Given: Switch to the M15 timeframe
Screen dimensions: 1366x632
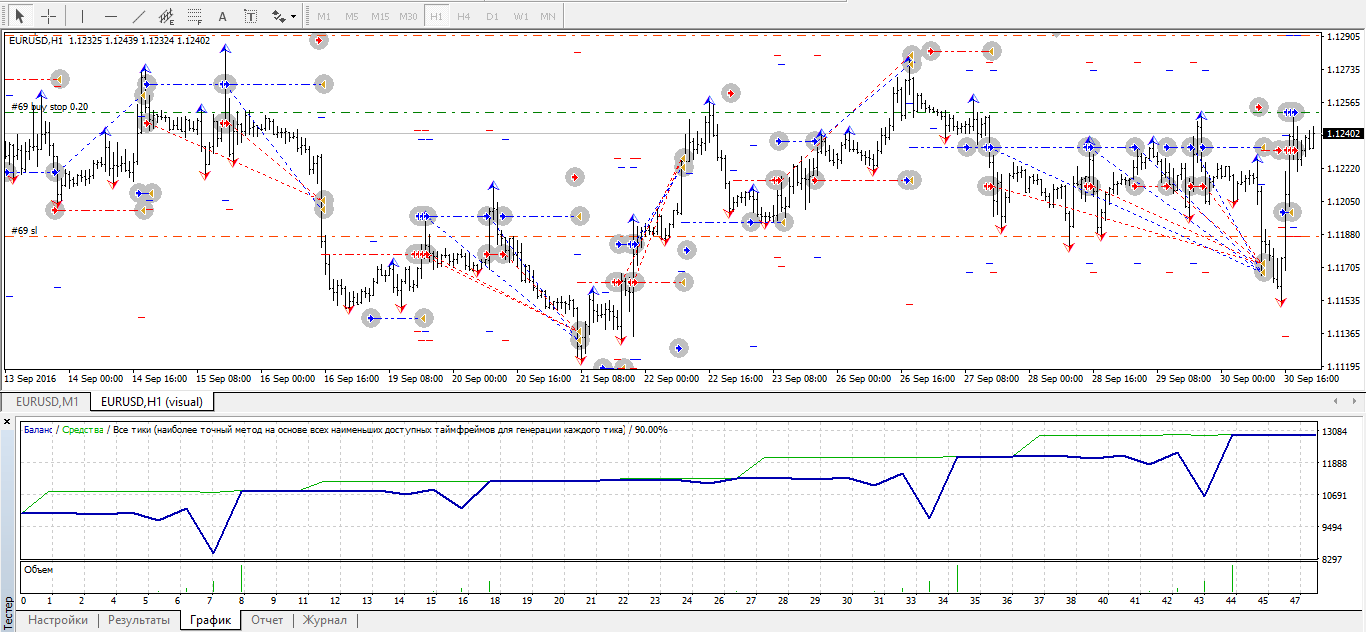Looking at the screenshot, I should tap(380, 17).
